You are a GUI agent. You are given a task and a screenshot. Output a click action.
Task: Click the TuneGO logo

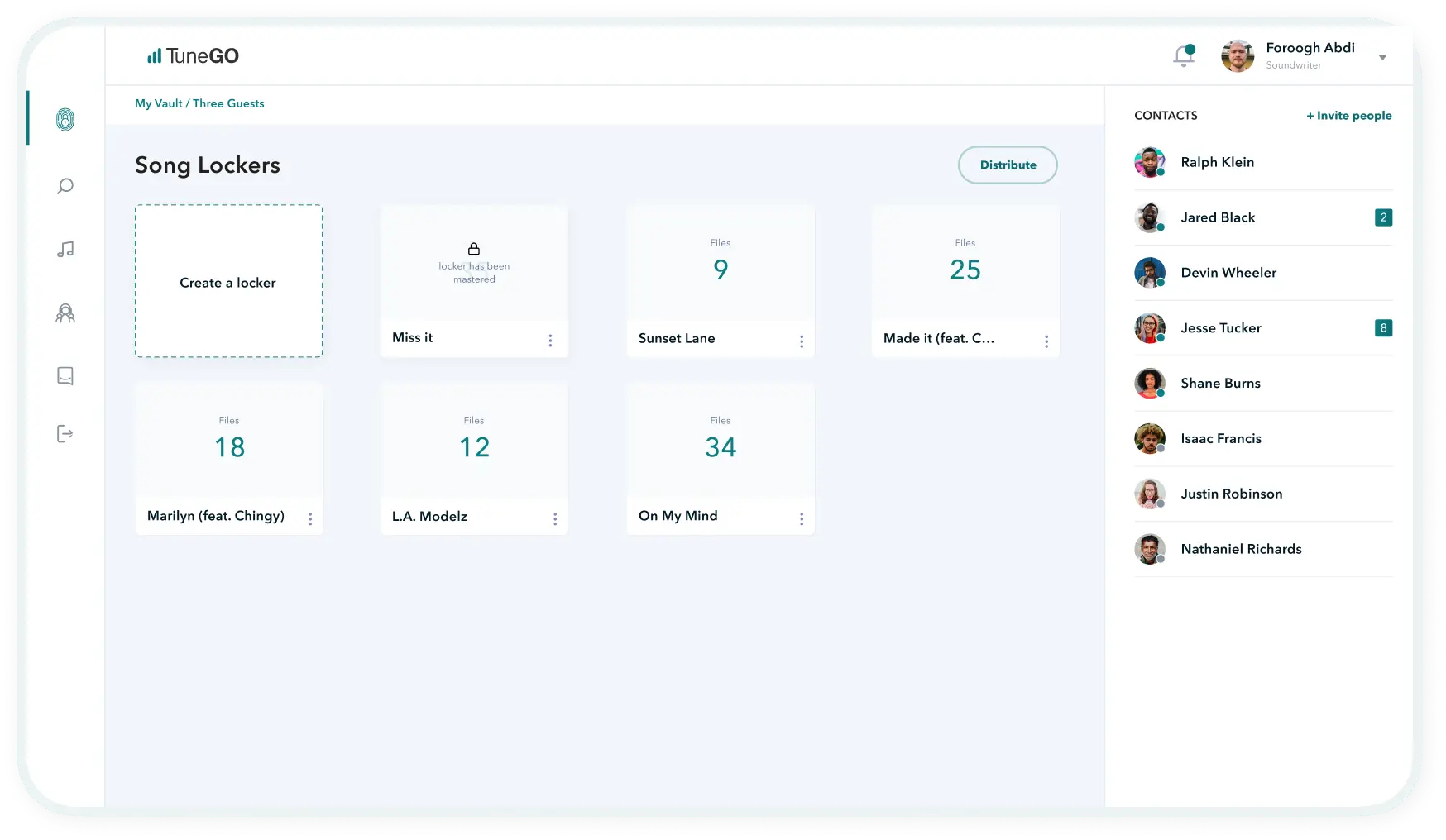click(x=193, y=55)
